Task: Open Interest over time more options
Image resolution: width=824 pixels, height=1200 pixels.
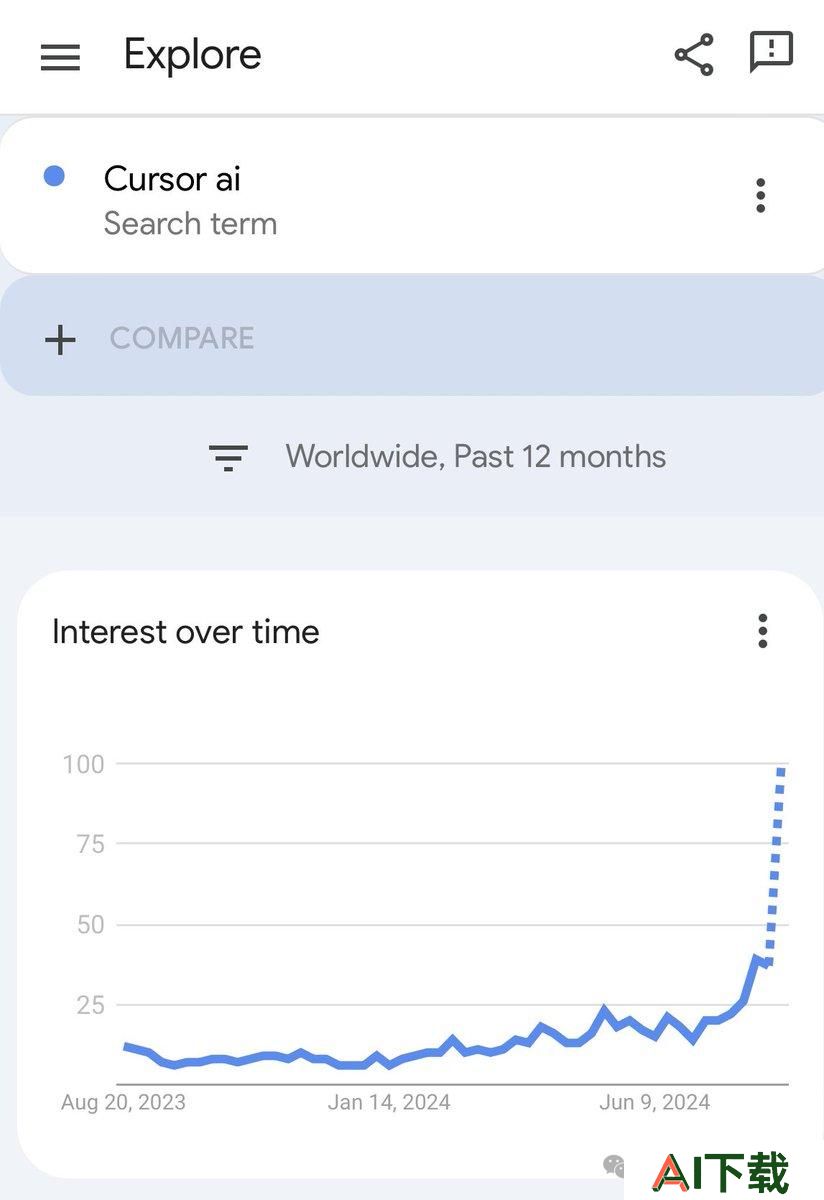Action: 763,631
